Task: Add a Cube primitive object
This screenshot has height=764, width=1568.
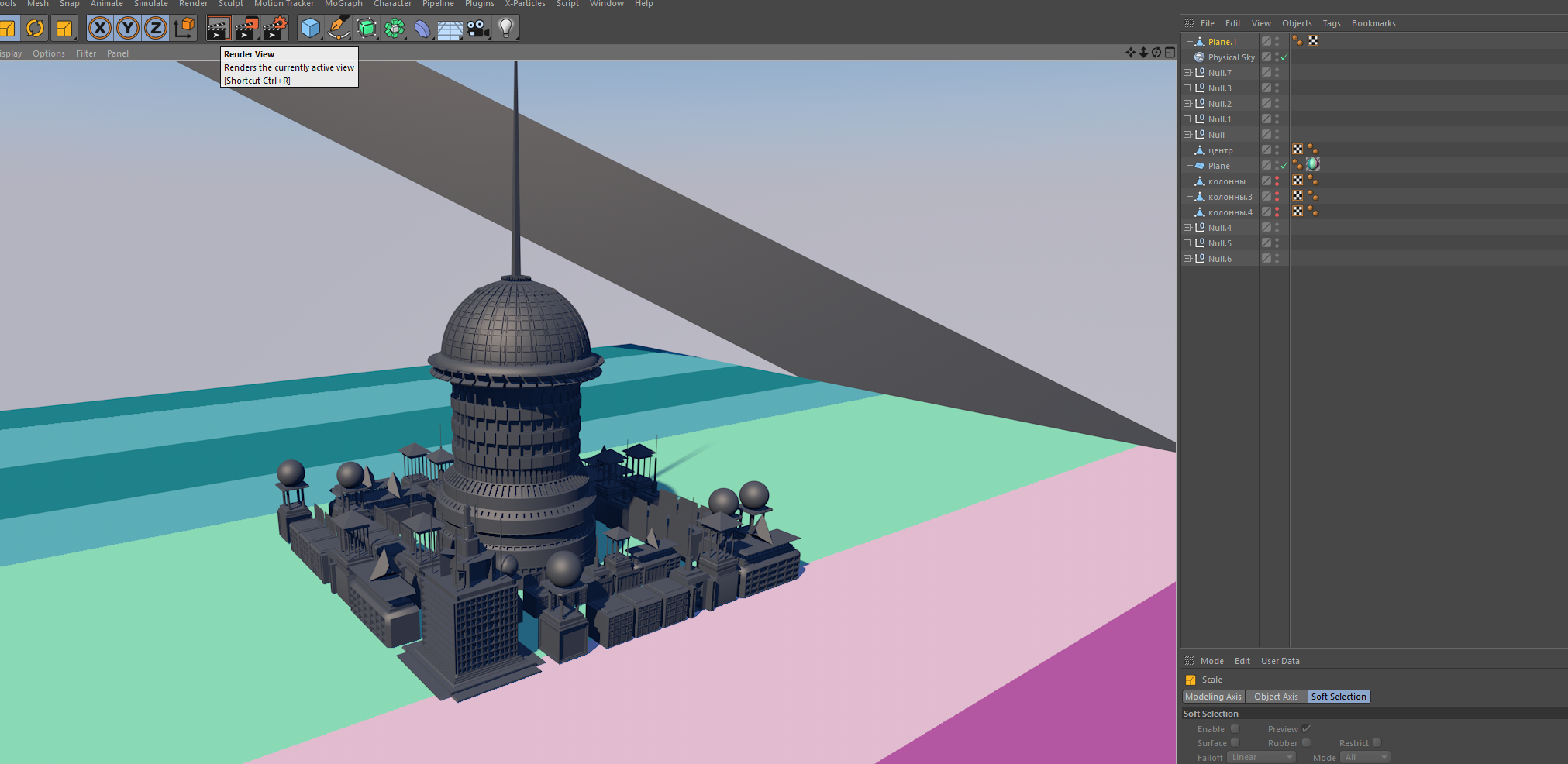Action: 311,29
